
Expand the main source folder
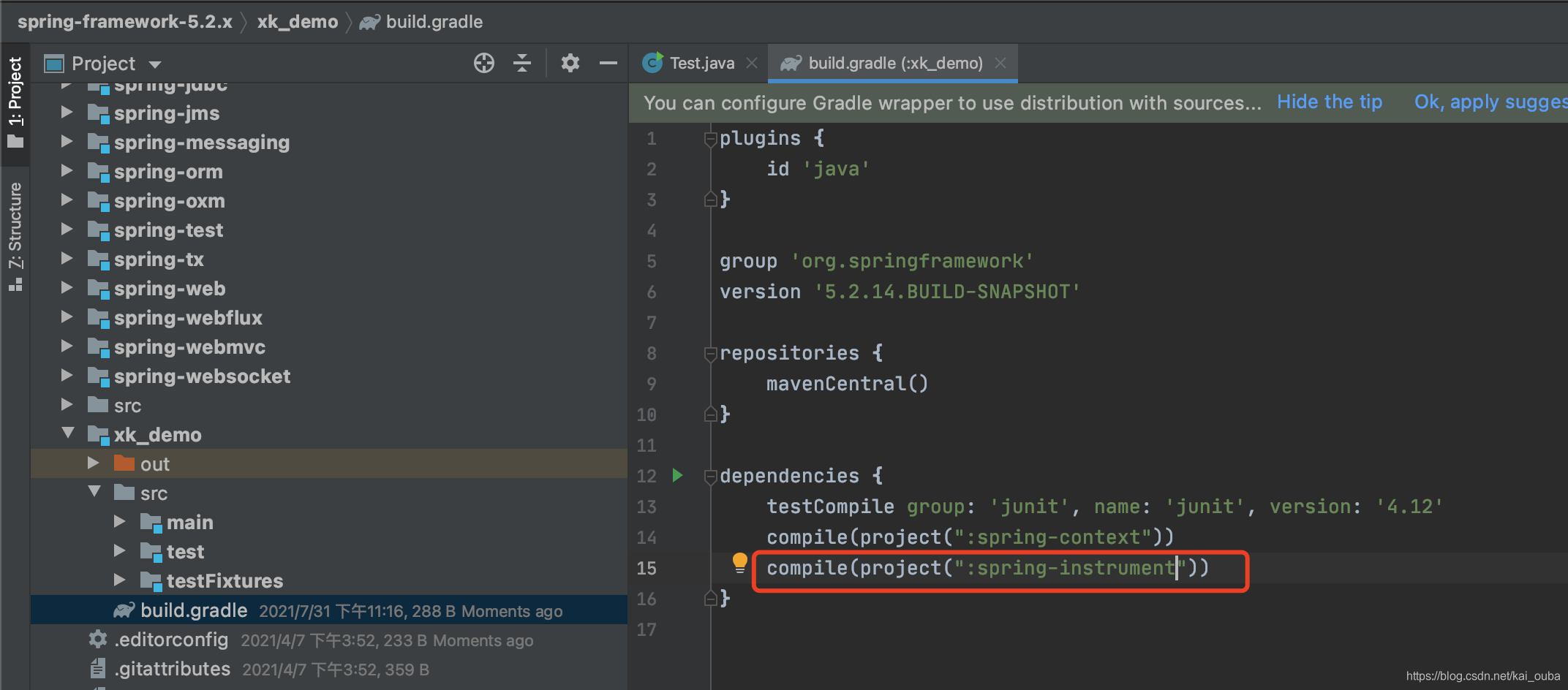click(x=119, y=522)
